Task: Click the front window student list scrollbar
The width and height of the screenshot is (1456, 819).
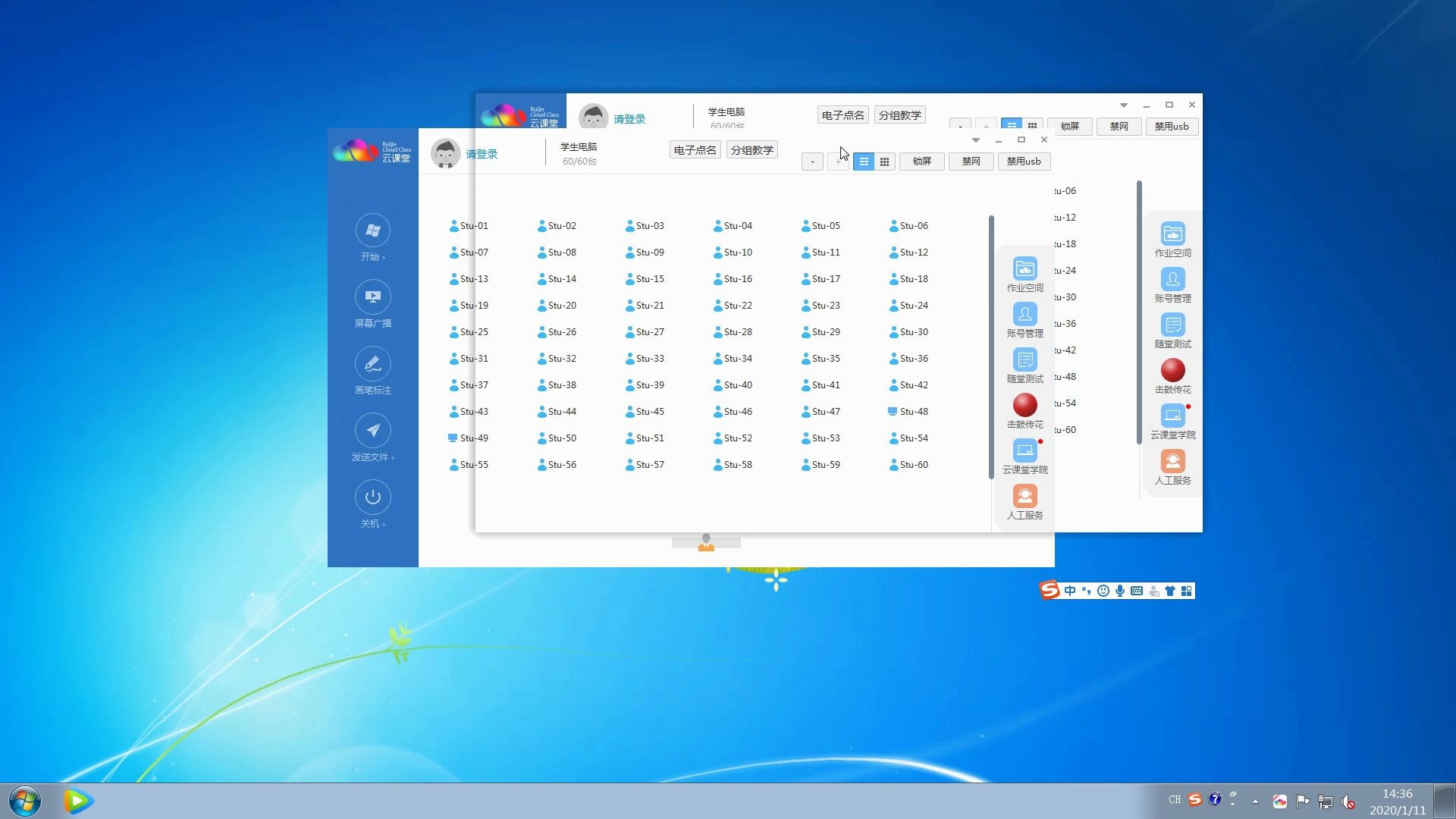Action: (991, 347)
